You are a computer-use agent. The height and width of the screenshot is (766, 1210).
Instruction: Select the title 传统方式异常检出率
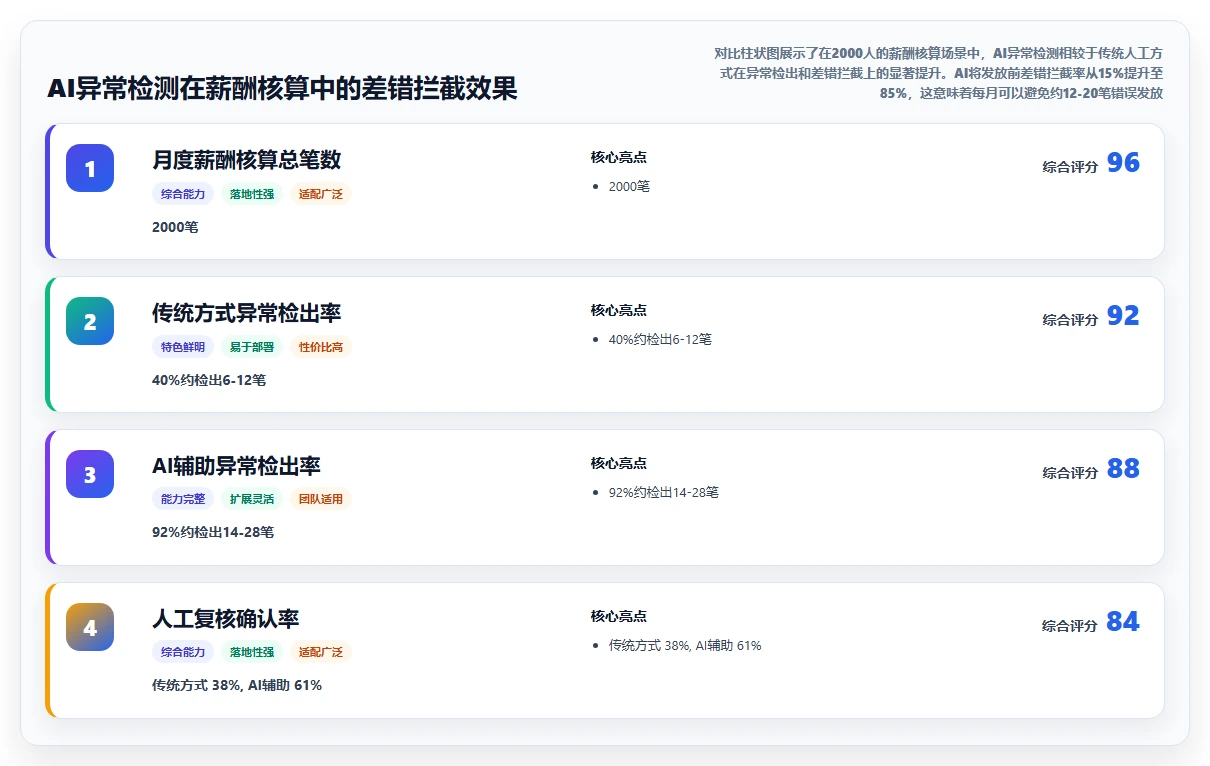click(247, 313)
